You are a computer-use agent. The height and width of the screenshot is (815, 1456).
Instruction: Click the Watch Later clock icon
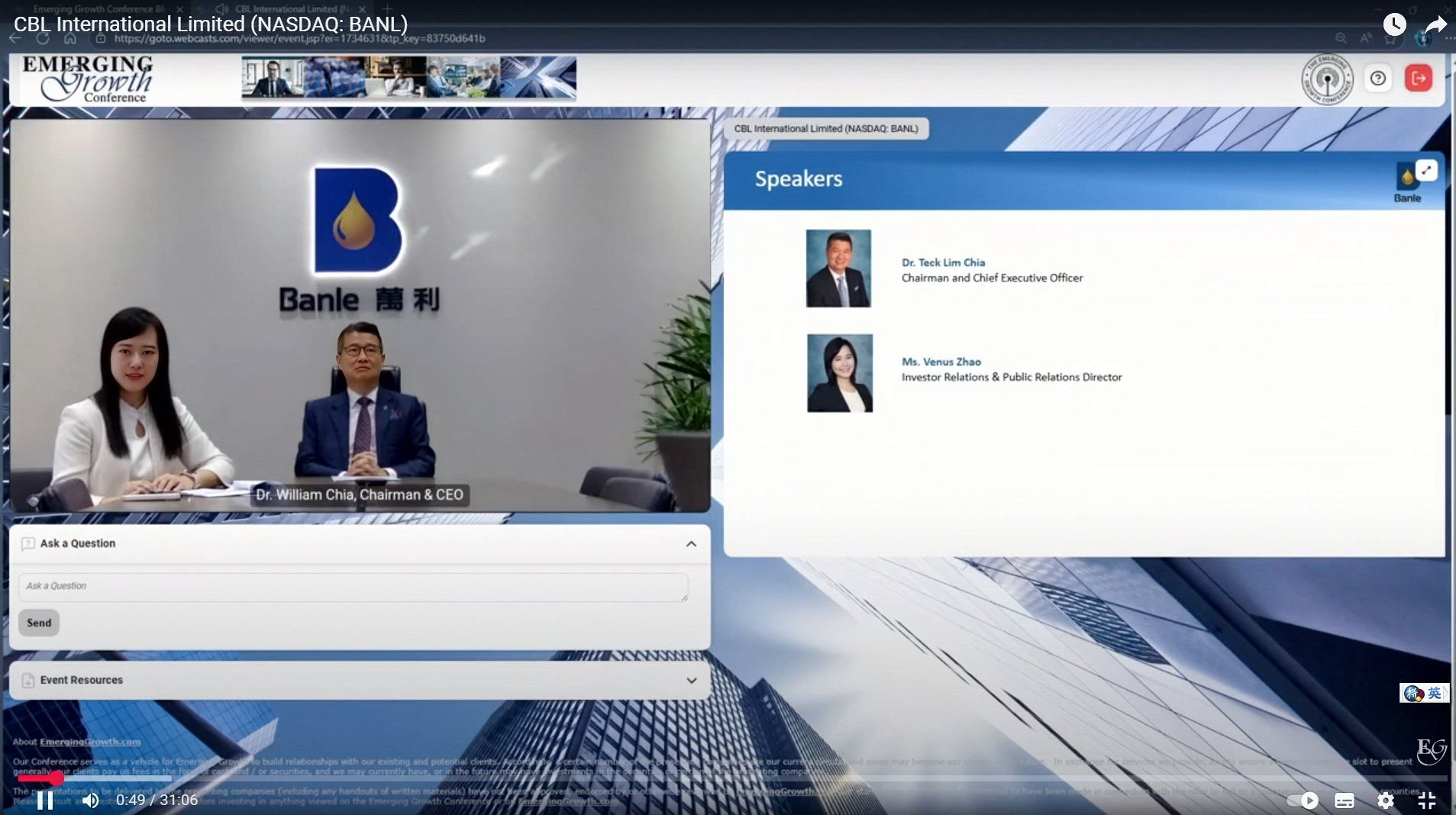(1394, 24)
